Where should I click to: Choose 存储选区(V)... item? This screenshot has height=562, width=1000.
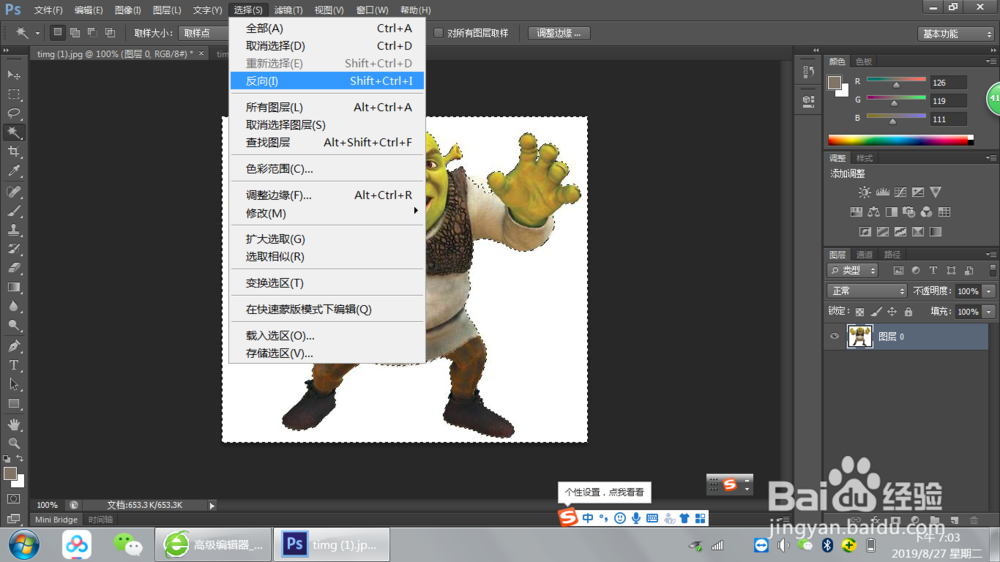pyautogui.click(x=327, y=353)
